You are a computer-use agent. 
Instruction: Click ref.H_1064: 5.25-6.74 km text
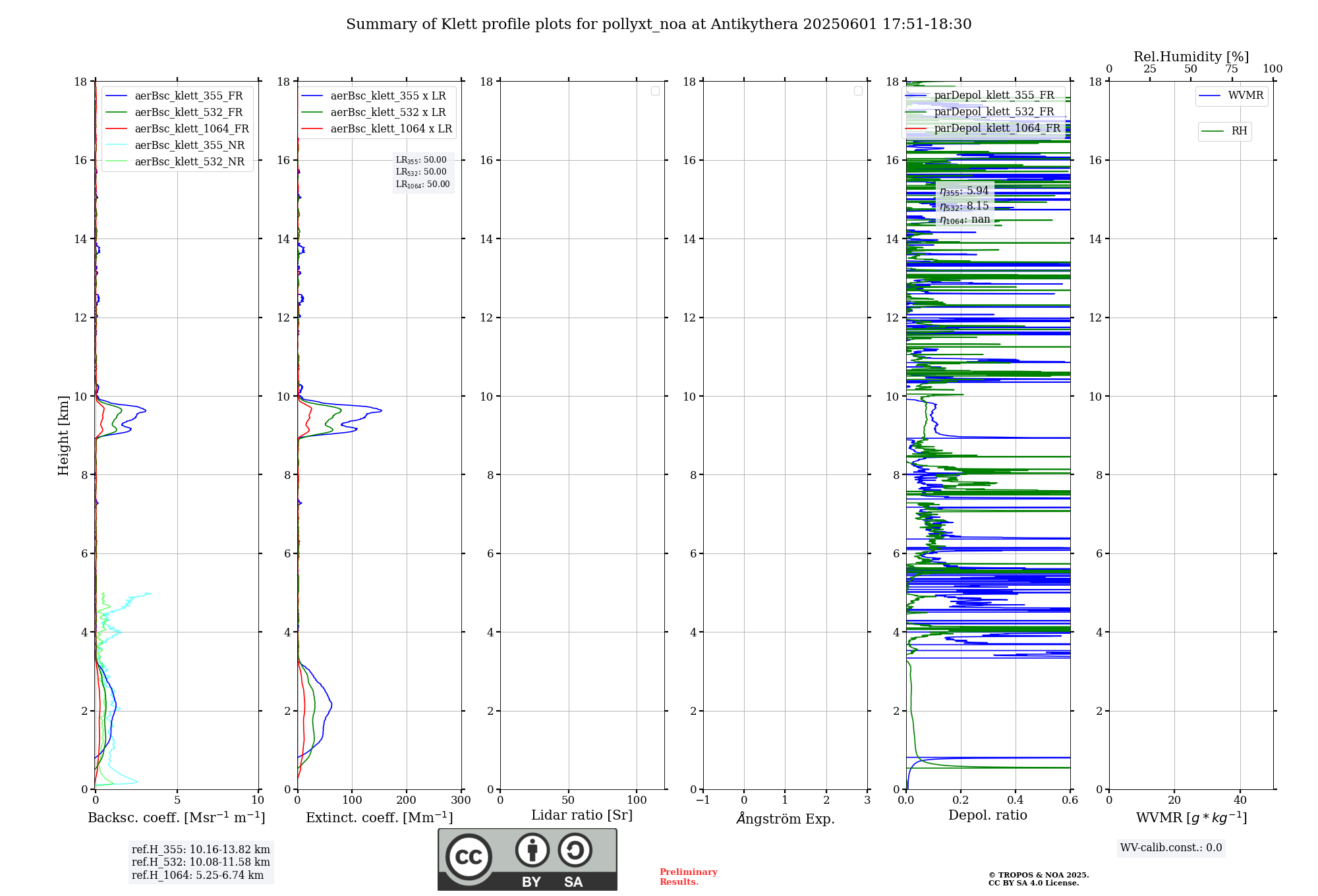[x=198, y=876]
